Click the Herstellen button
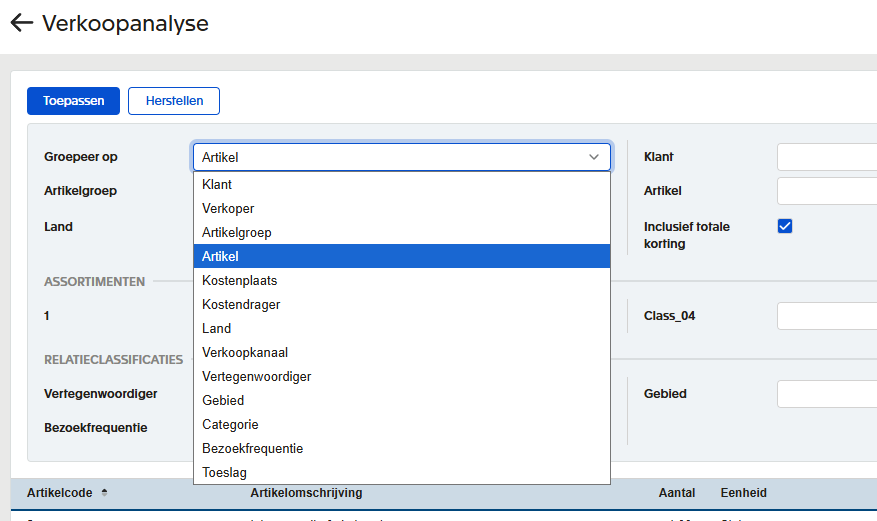This screenshot has height=521, width=877. click(174, 101)
